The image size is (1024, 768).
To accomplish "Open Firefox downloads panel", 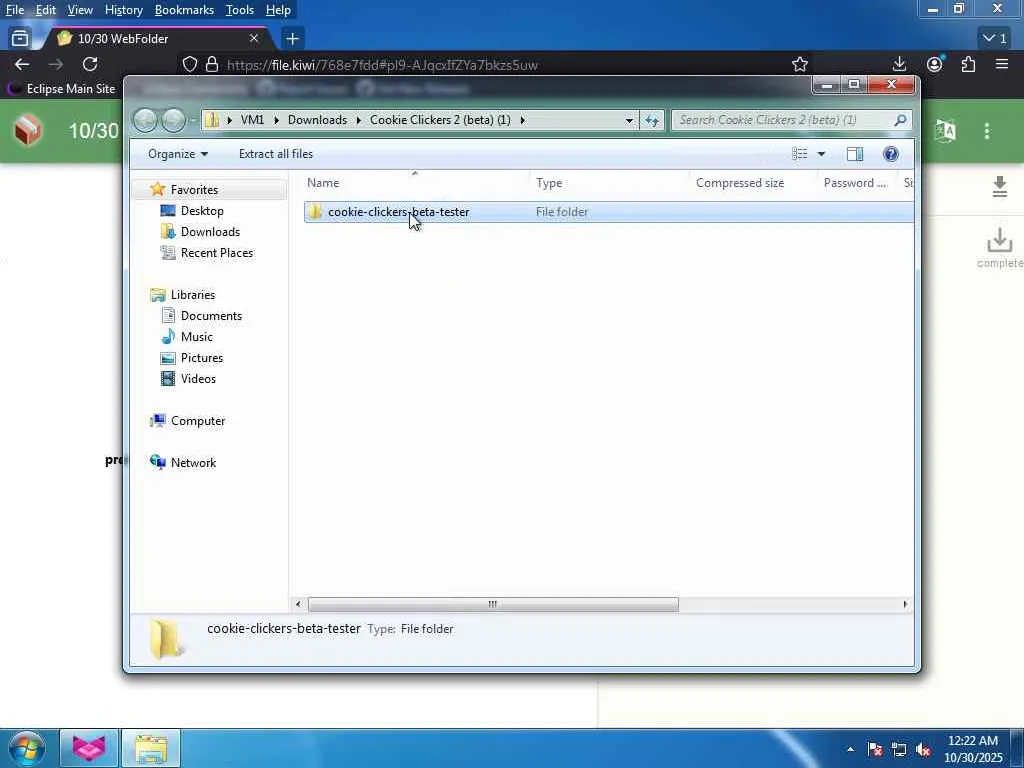I will [899, 64].
